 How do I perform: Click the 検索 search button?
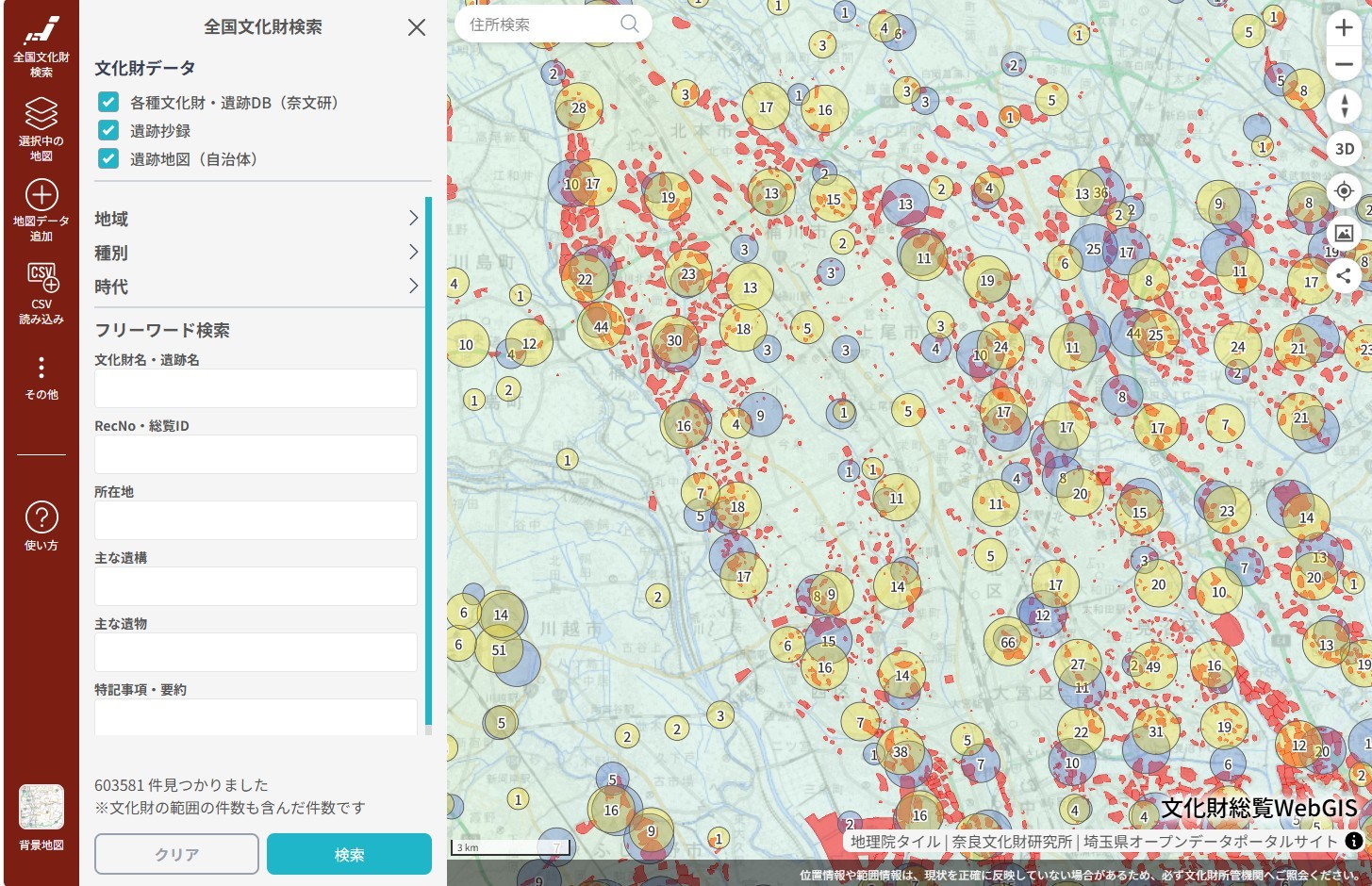349,854
